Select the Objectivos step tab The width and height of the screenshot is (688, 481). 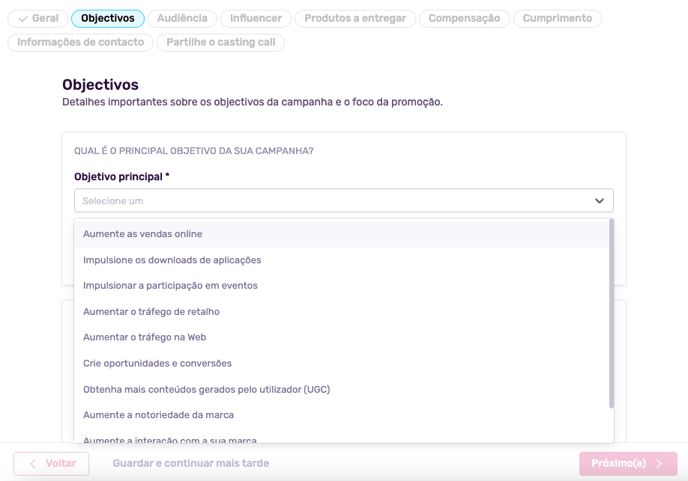[108, 18]
